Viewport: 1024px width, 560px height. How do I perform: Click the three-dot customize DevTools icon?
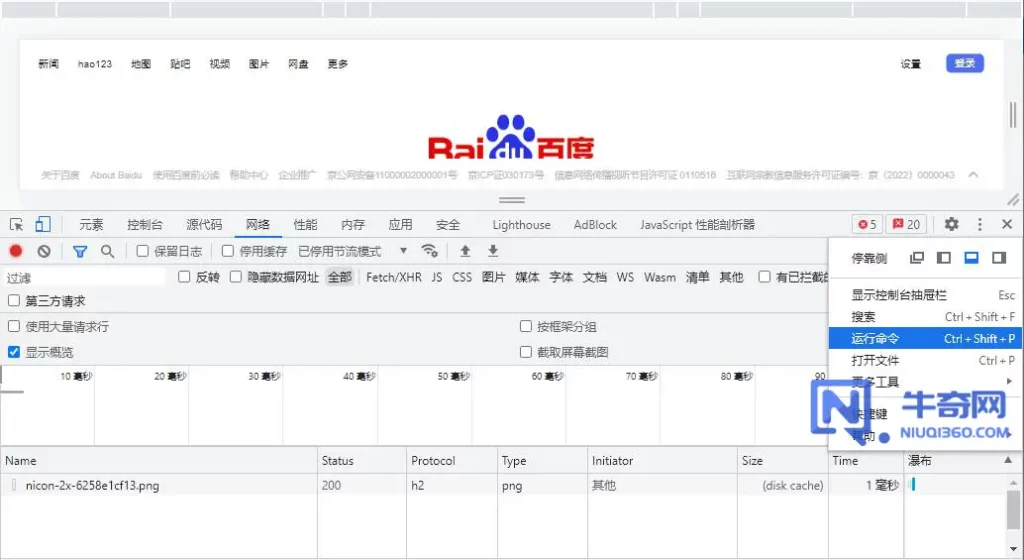(x=980, y=225)
